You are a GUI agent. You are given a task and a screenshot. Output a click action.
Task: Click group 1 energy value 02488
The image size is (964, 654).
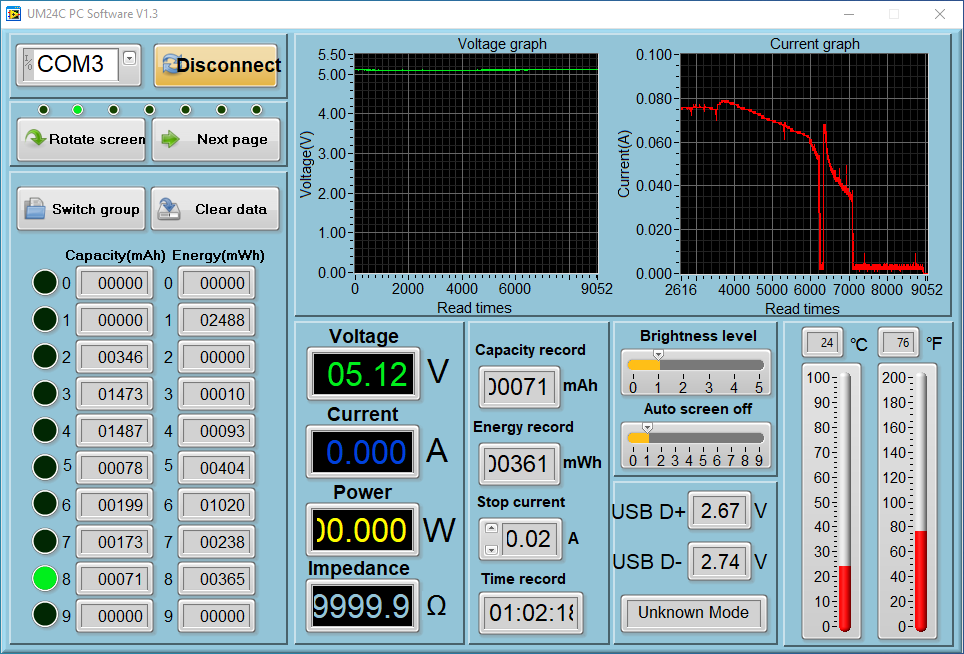tap(218, 320)
